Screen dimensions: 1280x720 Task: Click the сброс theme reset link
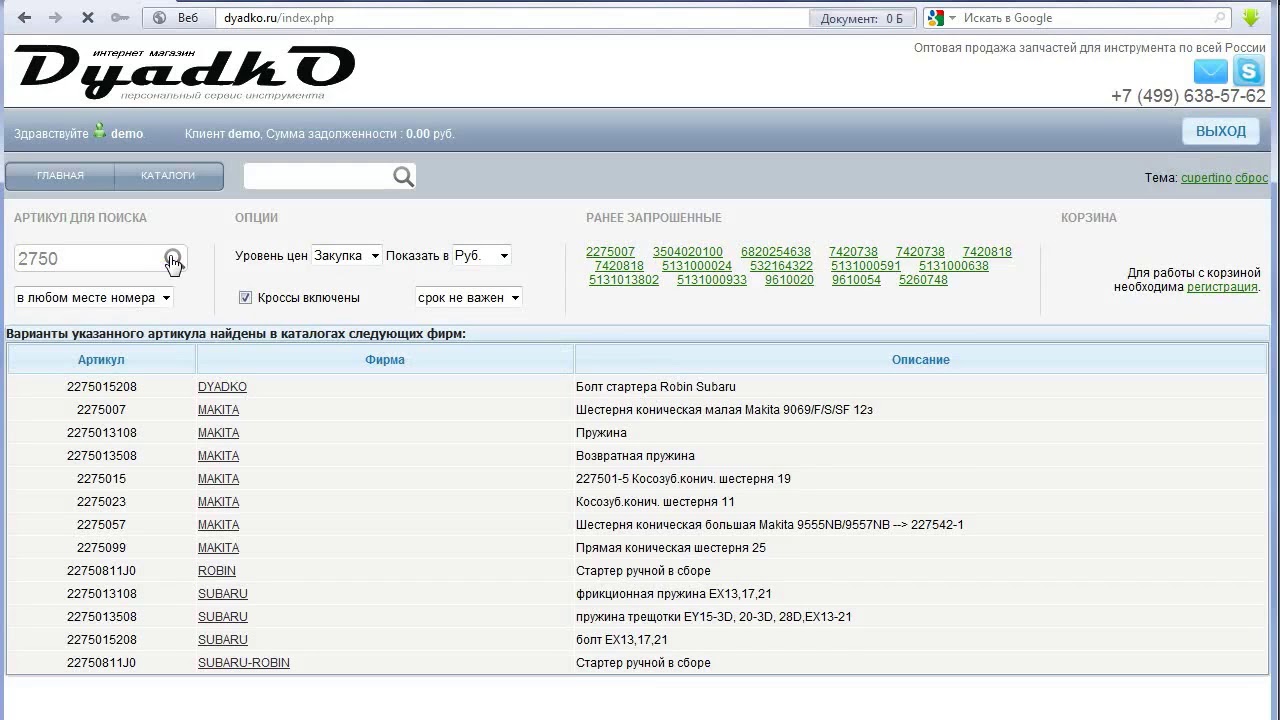[1251, 178]
